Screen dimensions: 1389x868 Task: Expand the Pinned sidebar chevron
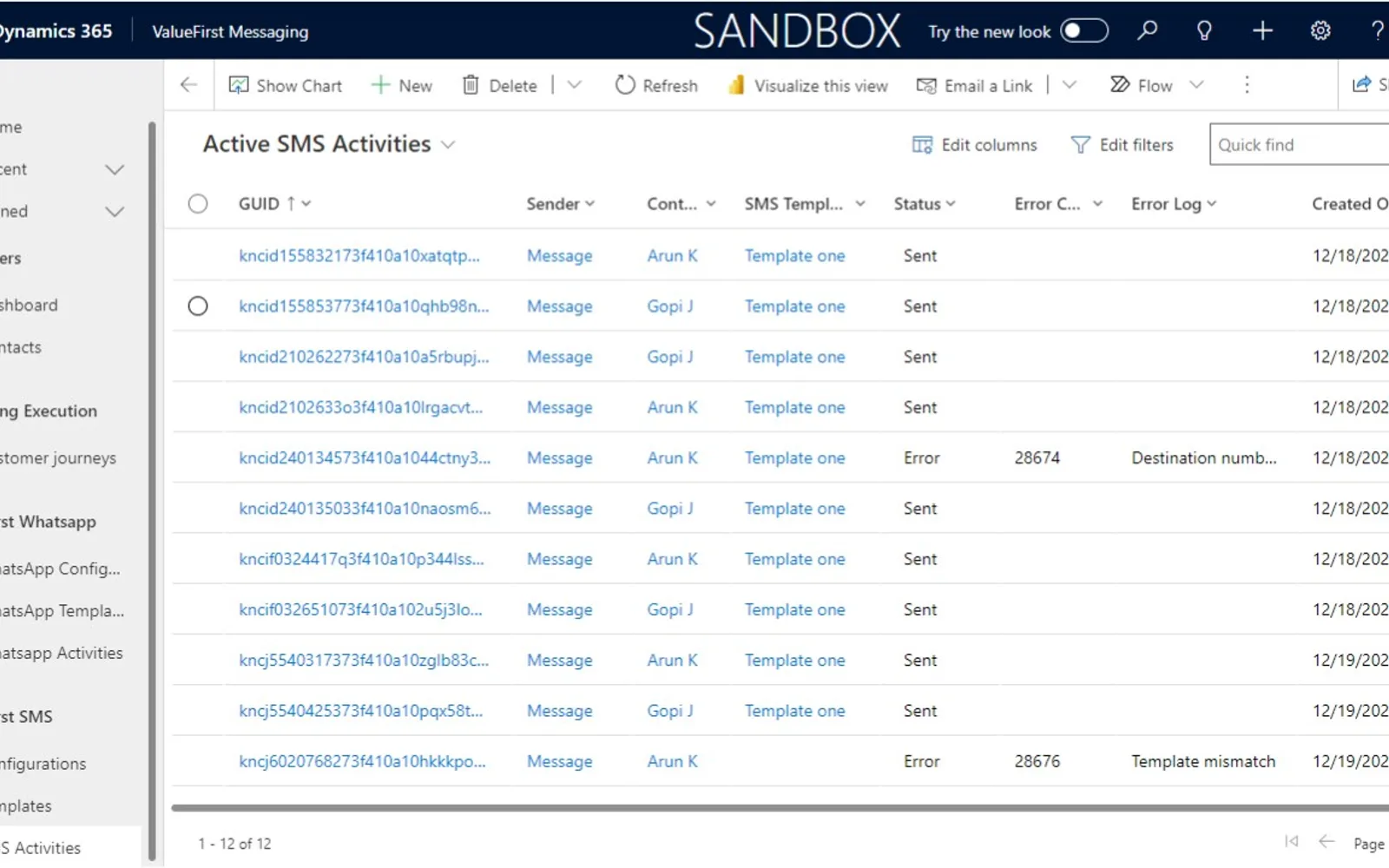(x=115, y=212)
